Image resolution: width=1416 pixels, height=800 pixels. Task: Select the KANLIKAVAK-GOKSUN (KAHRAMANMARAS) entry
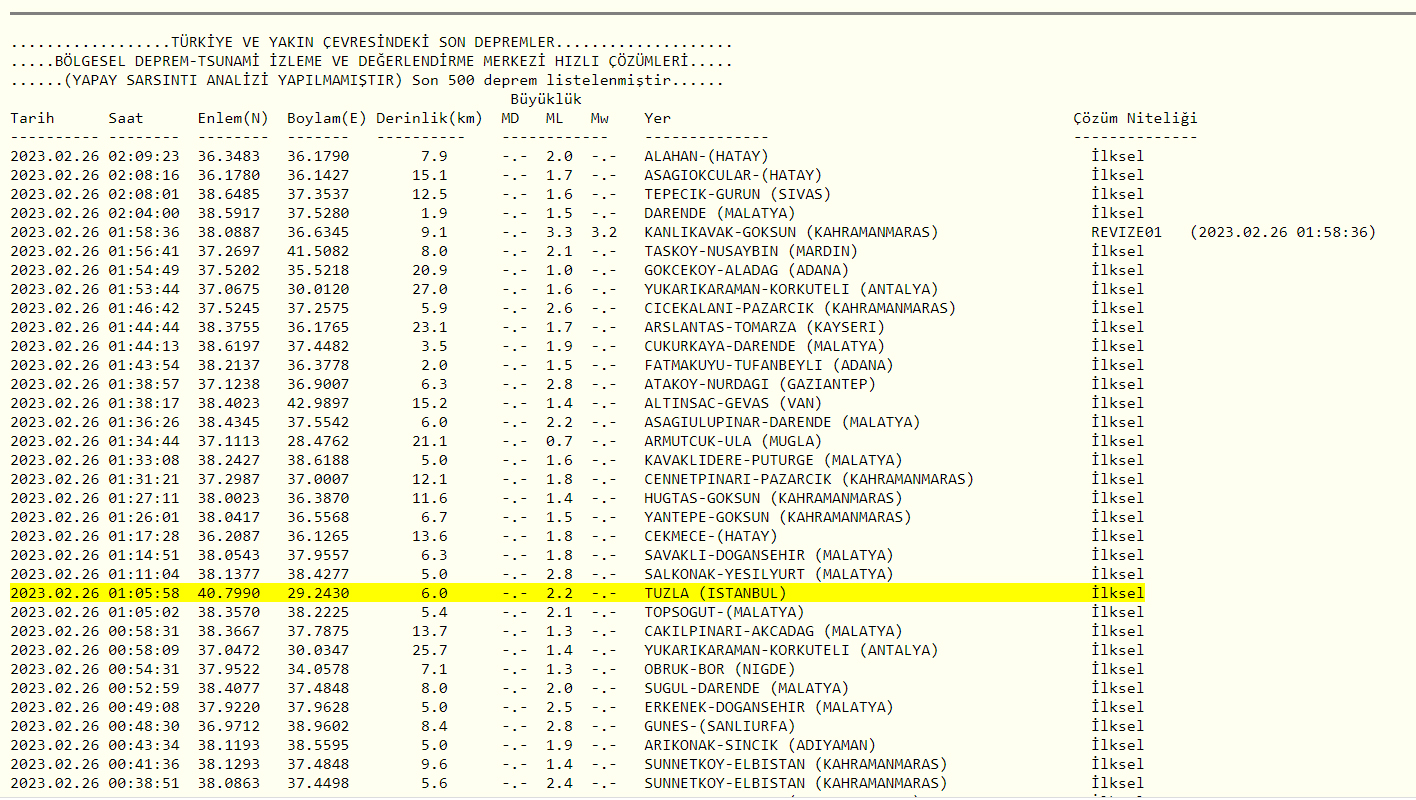click(x=791, y=232)
